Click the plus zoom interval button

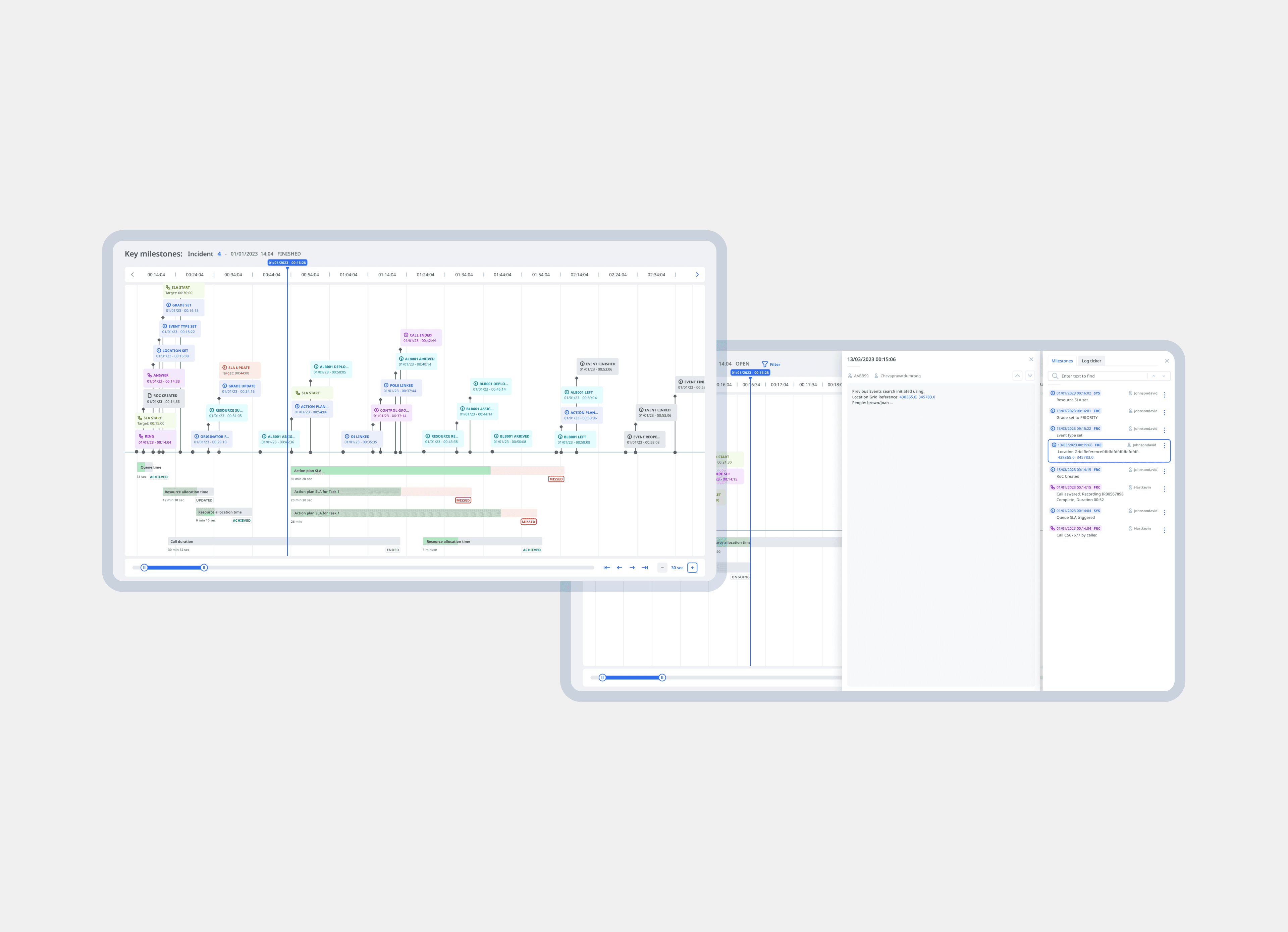[692, 568]
